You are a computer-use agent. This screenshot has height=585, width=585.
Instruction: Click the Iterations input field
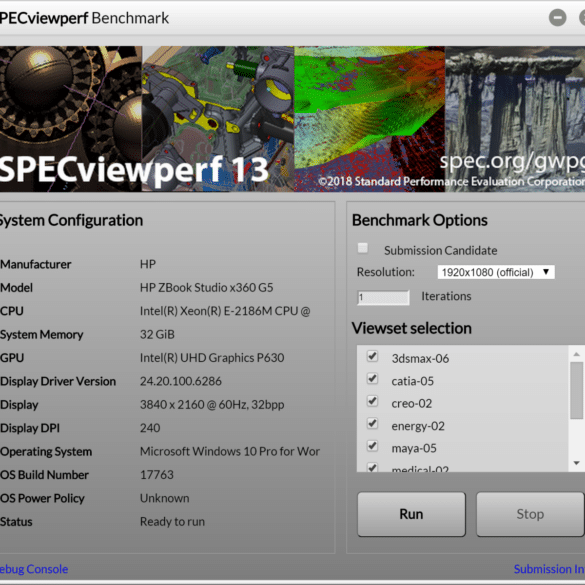click(x=383, y=297)
